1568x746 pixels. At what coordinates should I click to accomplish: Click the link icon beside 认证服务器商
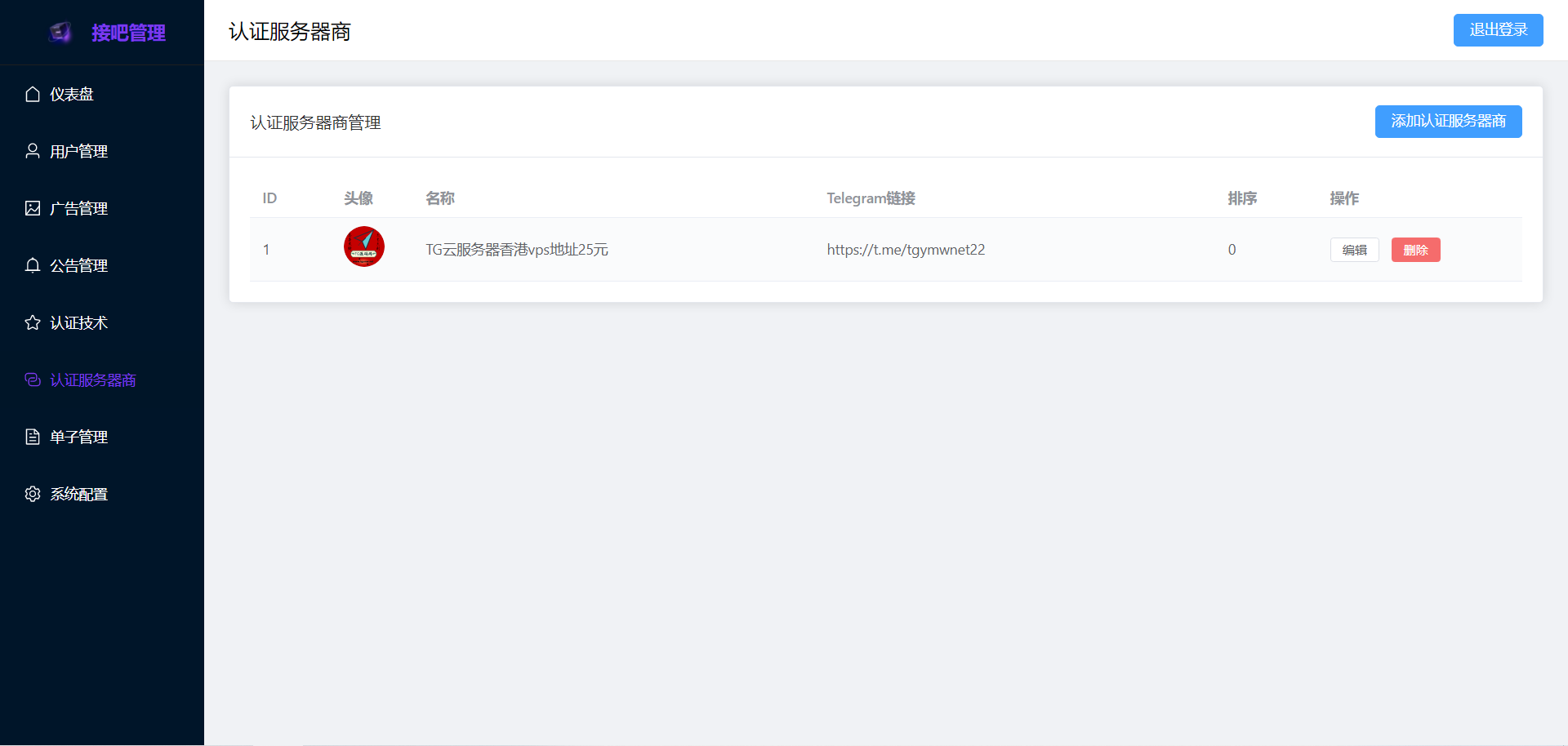click(x=33, y=380)
